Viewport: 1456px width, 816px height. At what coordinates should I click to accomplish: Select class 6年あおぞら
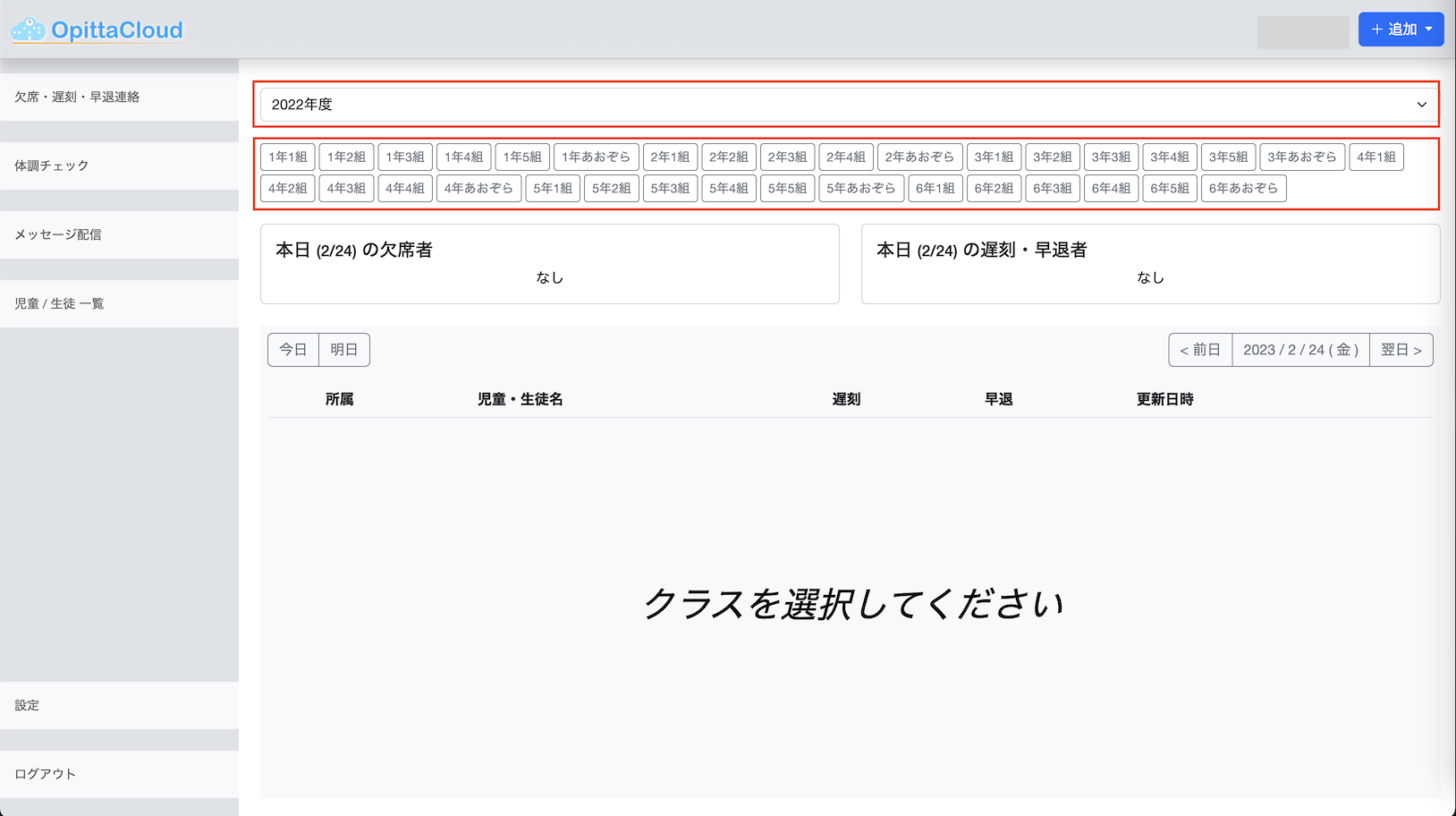coord(1244,188)
